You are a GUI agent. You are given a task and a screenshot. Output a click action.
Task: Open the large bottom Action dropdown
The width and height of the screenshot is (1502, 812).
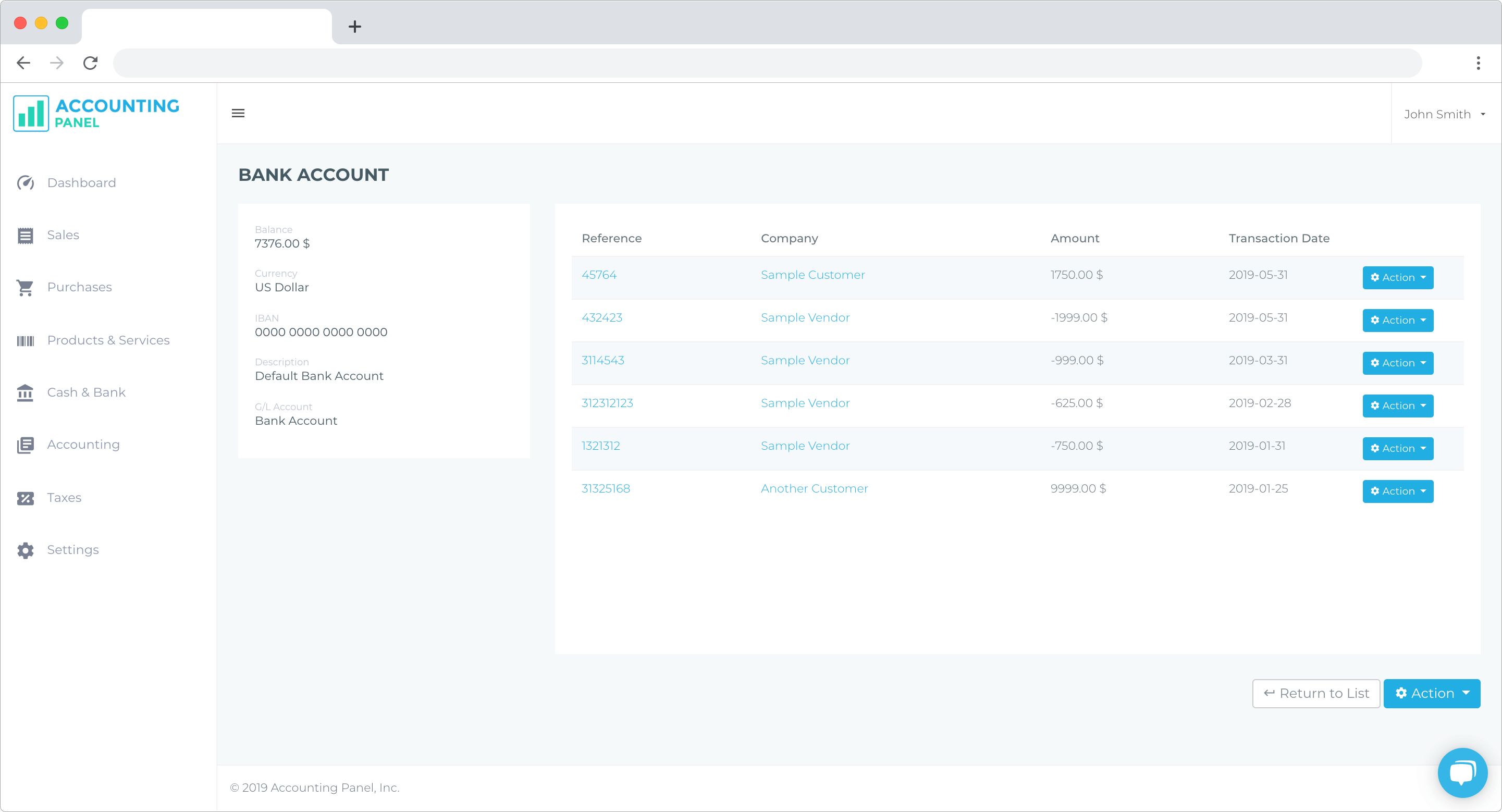click(1432, 693)
